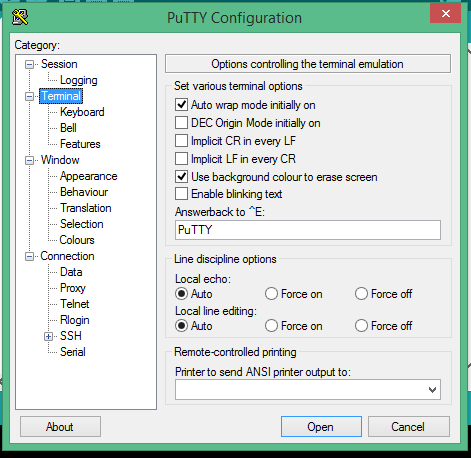
Task: Open the Serial category
Action: 73,352
